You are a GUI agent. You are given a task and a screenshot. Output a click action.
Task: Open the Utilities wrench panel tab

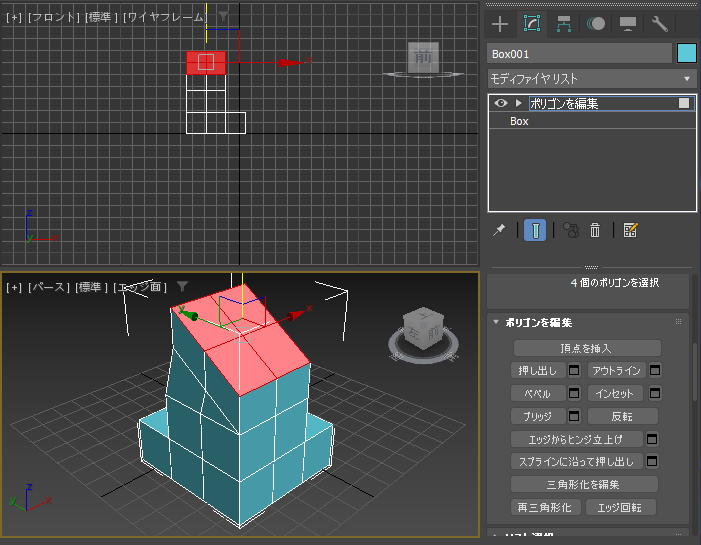coord(659,24)
